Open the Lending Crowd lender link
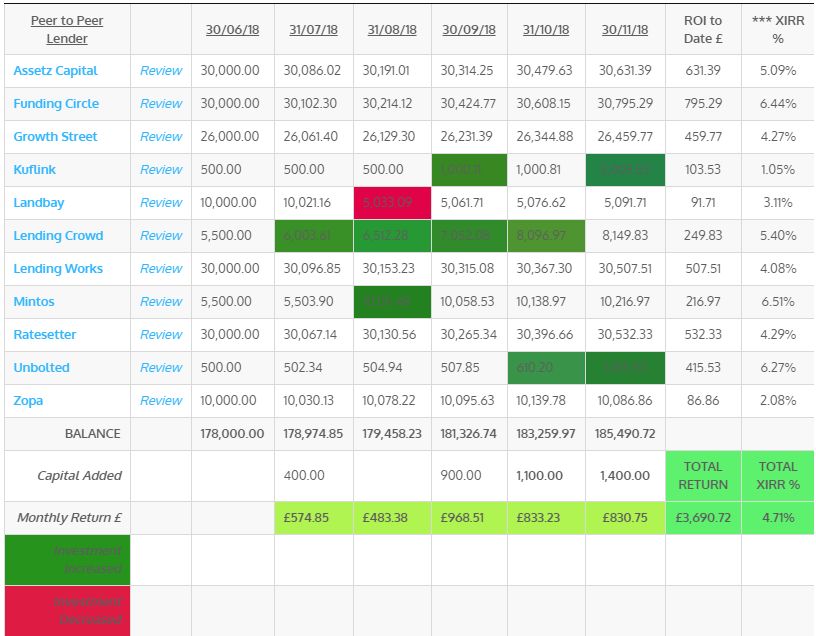 point(58,236)
